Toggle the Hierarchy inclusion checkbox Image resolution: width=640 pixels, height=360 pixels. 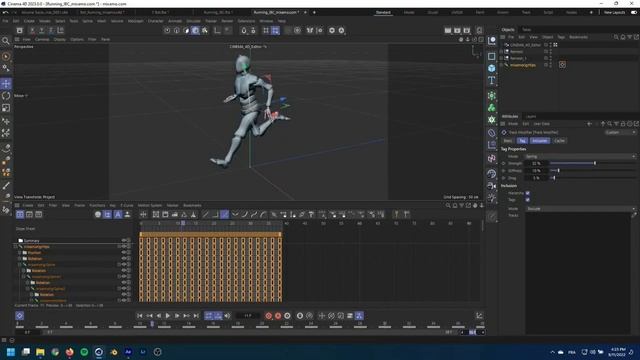528,193
